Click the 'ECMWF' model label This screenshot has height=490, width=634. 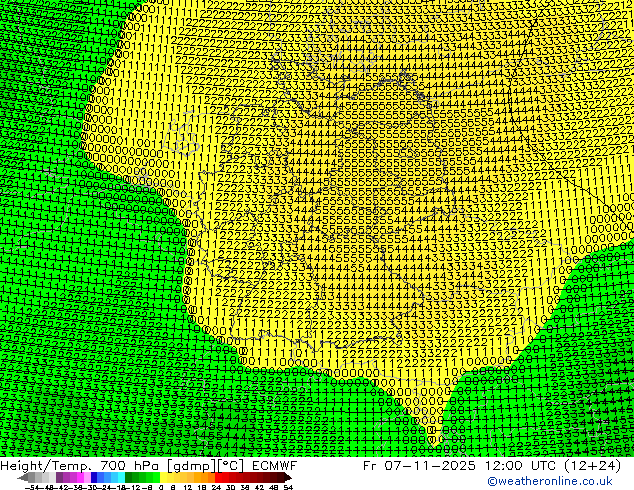tap(275, 466)
